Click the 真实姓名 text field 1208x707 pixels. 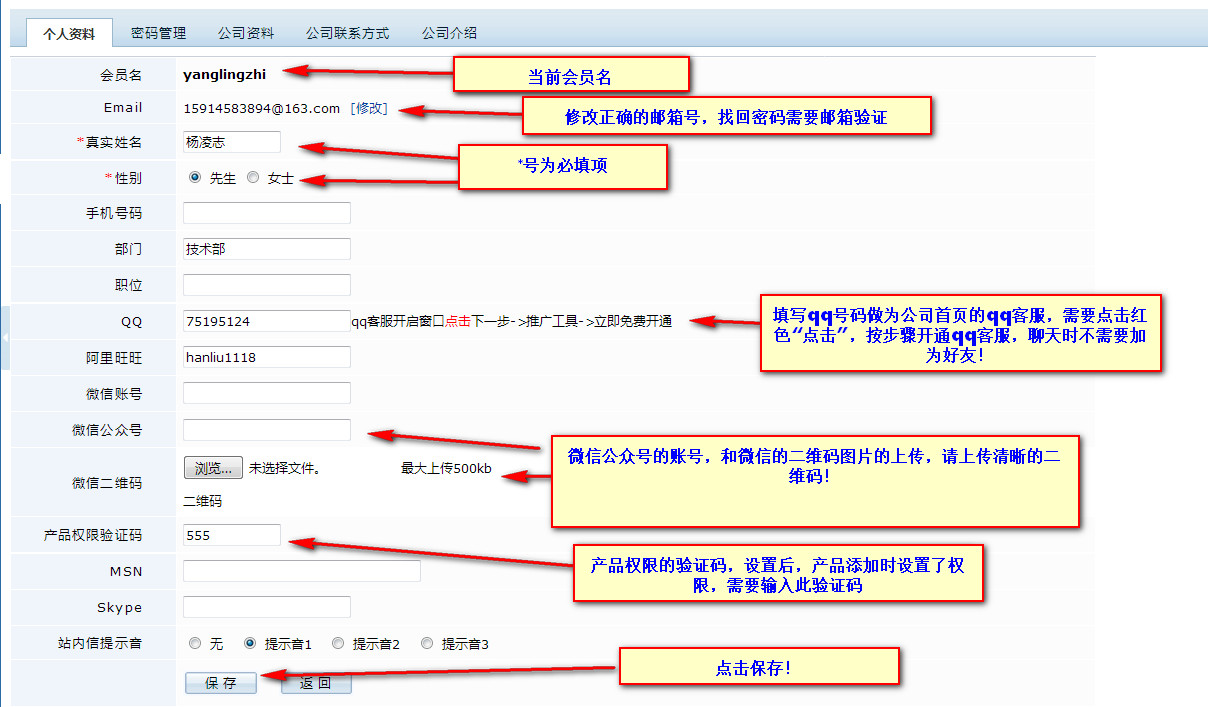(232, 142)
